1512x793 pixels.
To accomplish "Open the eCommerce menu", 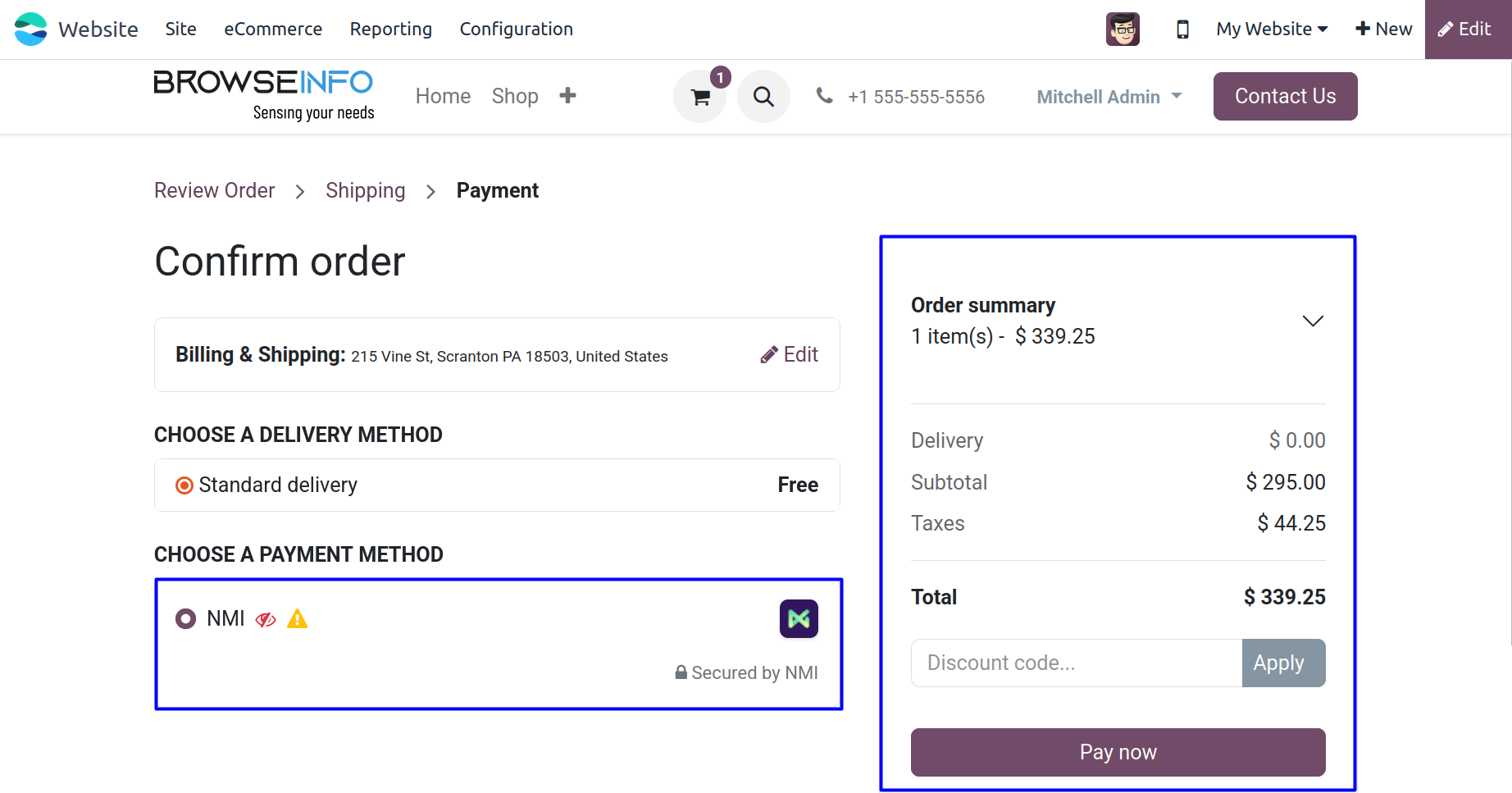I will (273, 30).
